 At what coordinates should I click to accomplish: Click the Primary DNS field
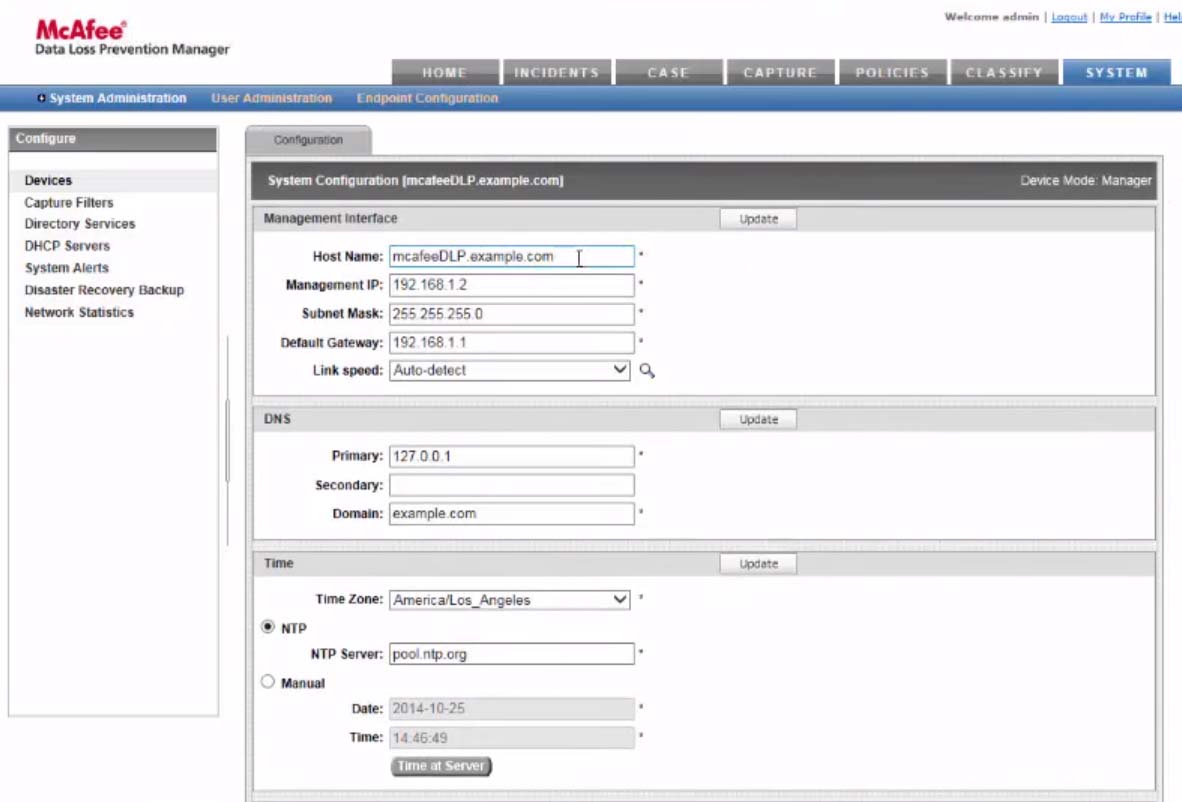point(511,456)
